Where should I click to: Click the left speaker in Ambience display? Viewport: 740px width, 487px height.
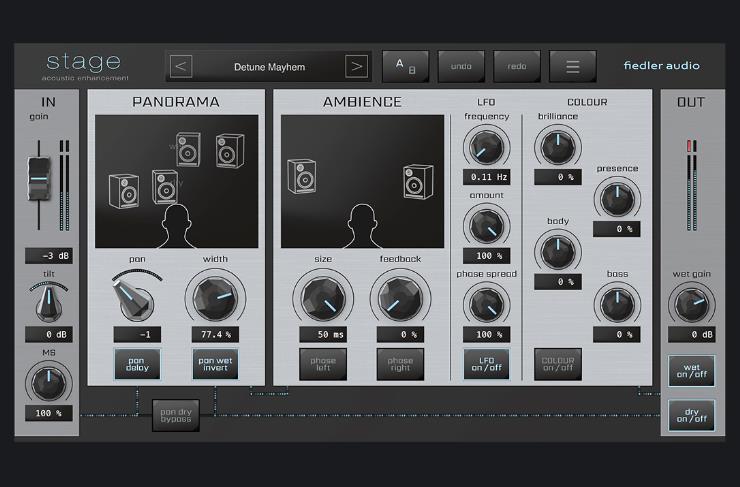pyautogui.click(x=302, y=176)
